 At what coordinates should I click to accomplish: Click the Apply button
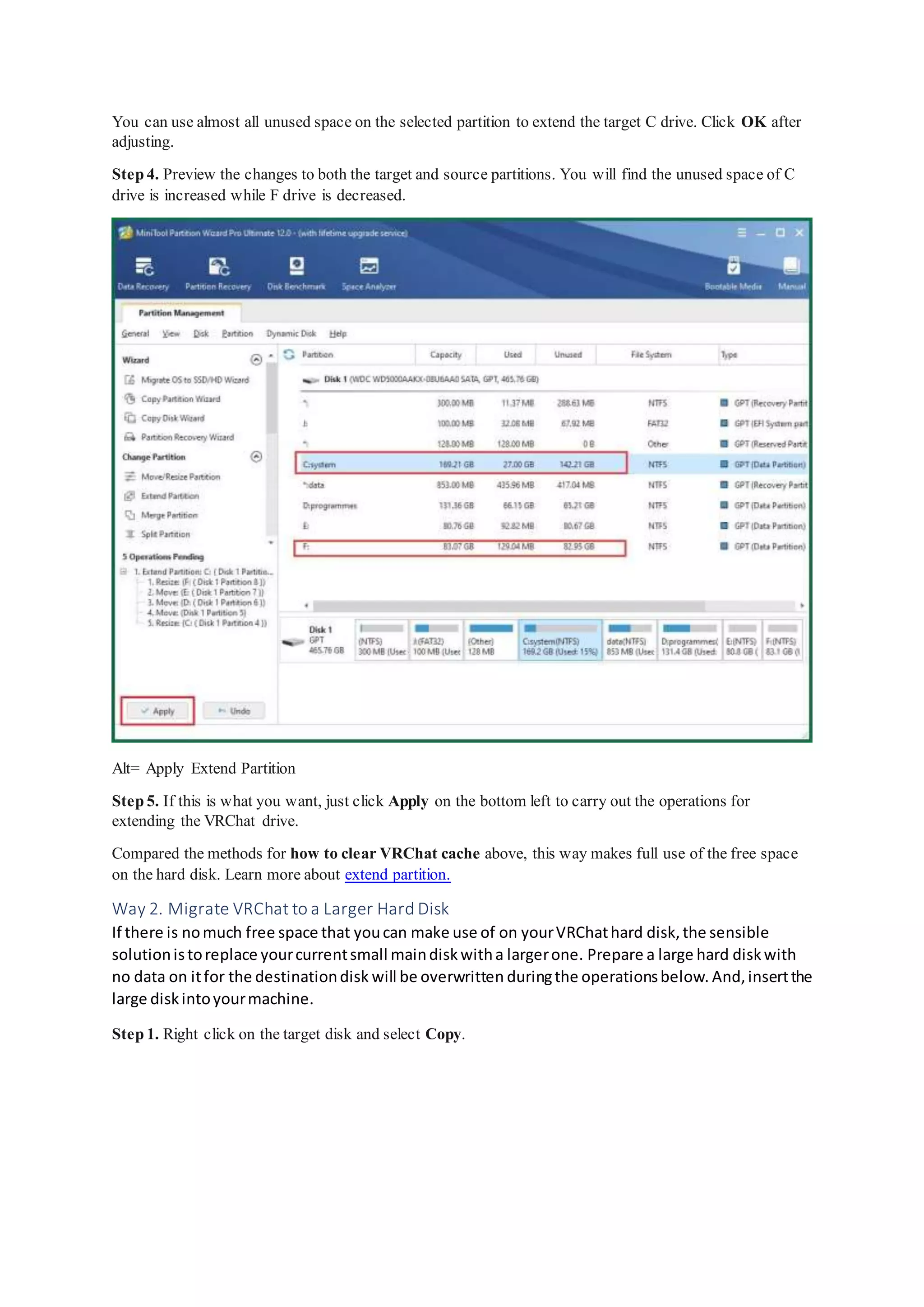pos(157,711)
